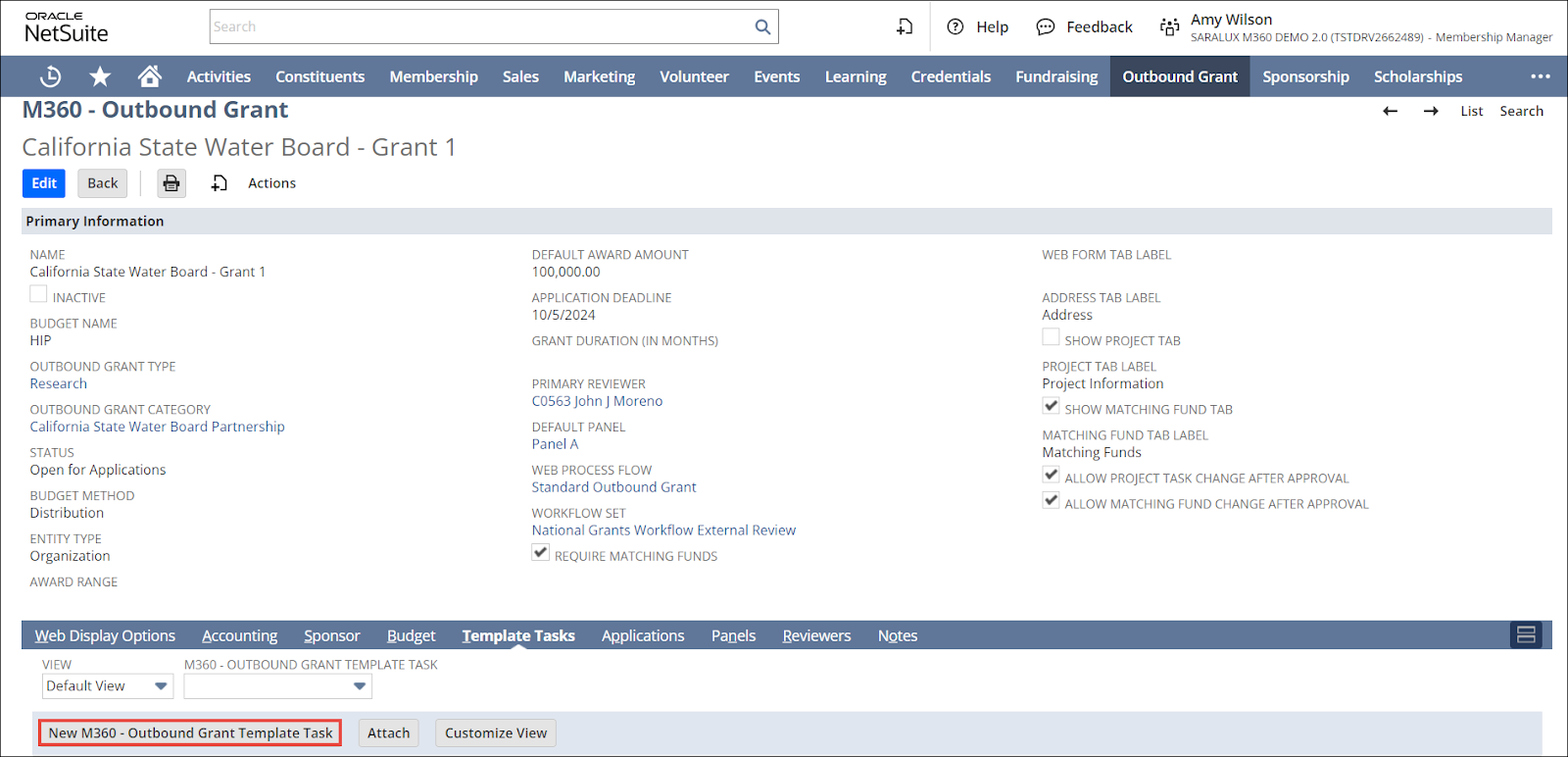
Task: Open the Recent Records clock icon
Action: coord(50,76)
